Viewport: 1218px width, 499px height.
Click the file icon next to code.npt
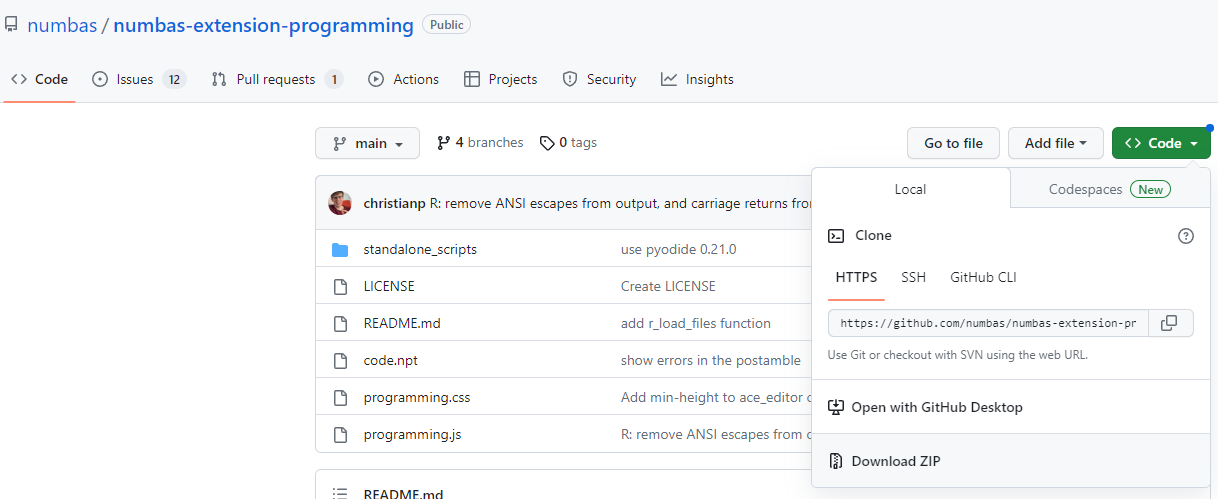pos(340,360)
